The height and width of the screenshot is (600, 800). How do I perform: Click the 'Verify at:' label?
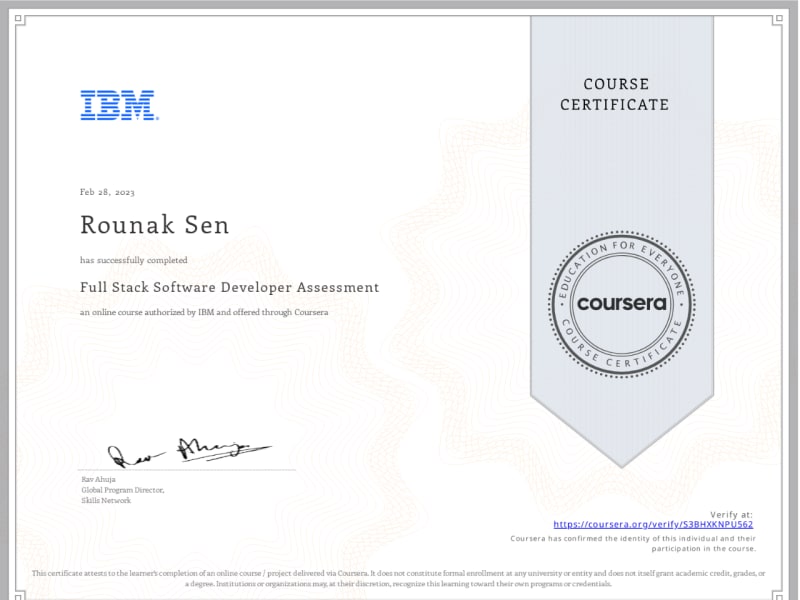pos(731,514)
